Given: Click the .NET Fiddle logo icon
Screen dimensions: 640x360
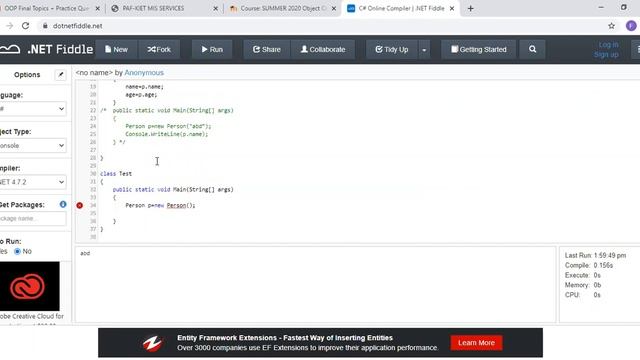Looking at the screenshot, I should (x=10, y=49).
